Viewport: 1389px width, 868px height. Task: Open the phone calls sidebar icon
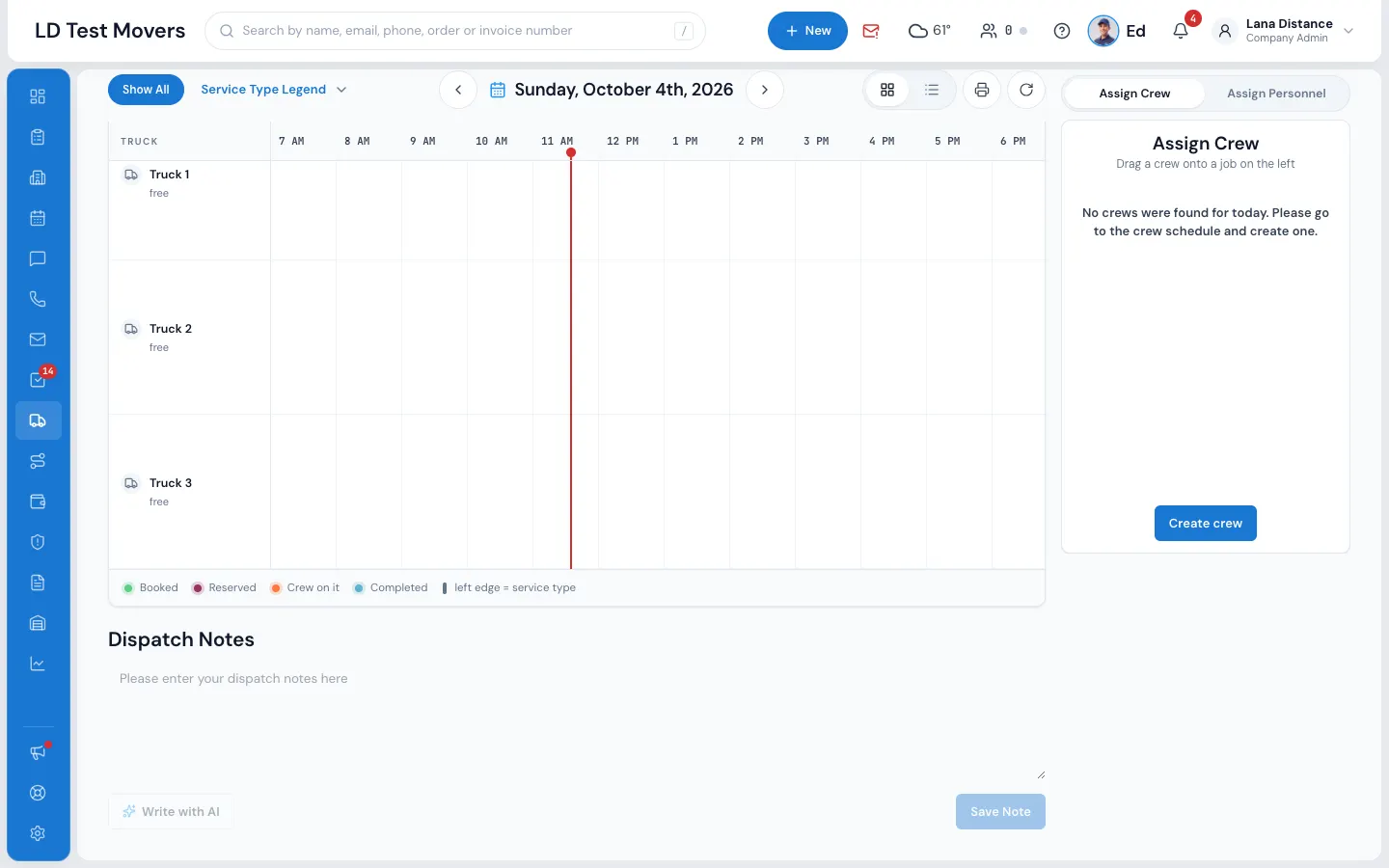point(38,299)
